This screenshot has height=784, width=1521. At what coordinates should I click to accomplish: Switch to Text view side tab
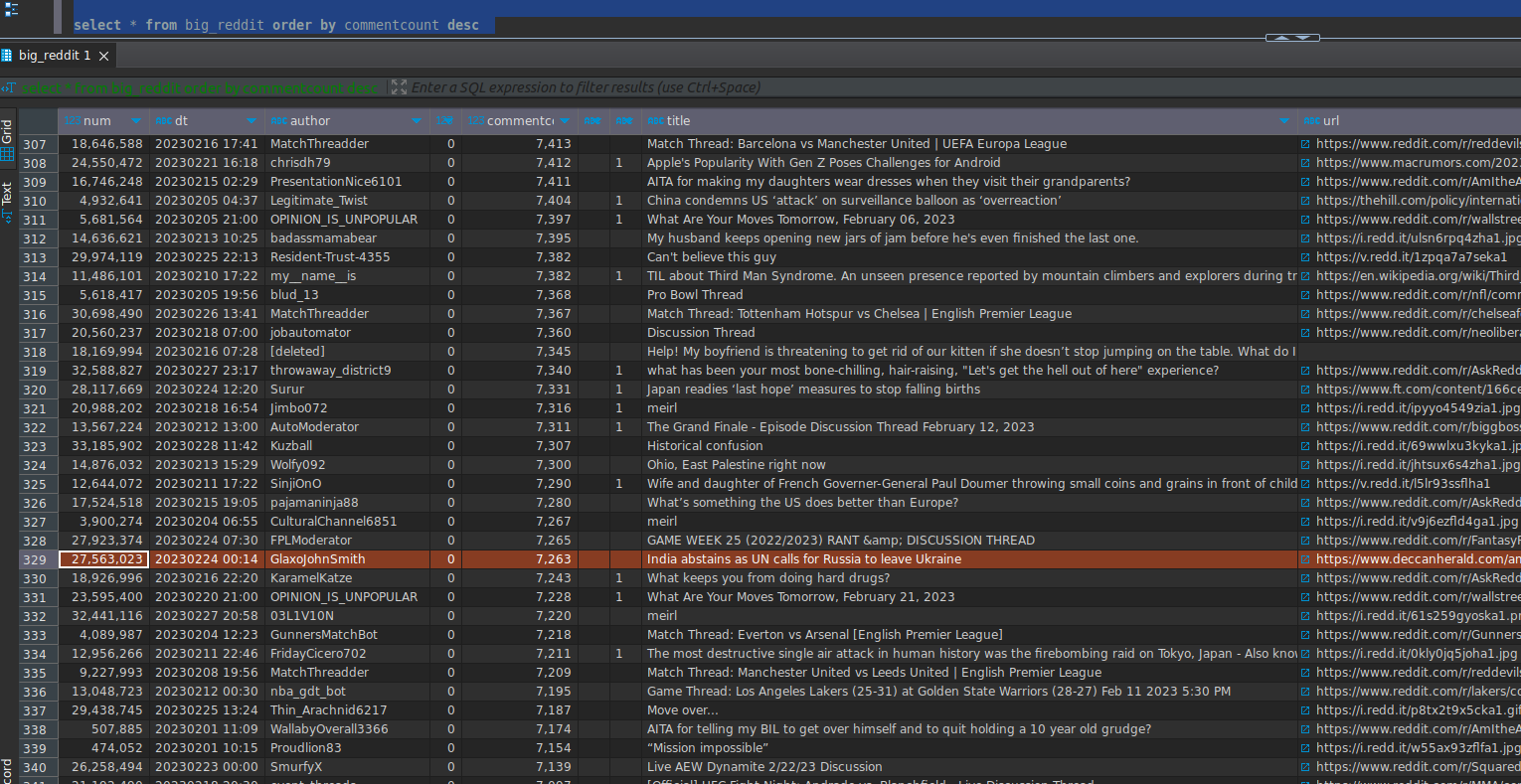[7, 202]
